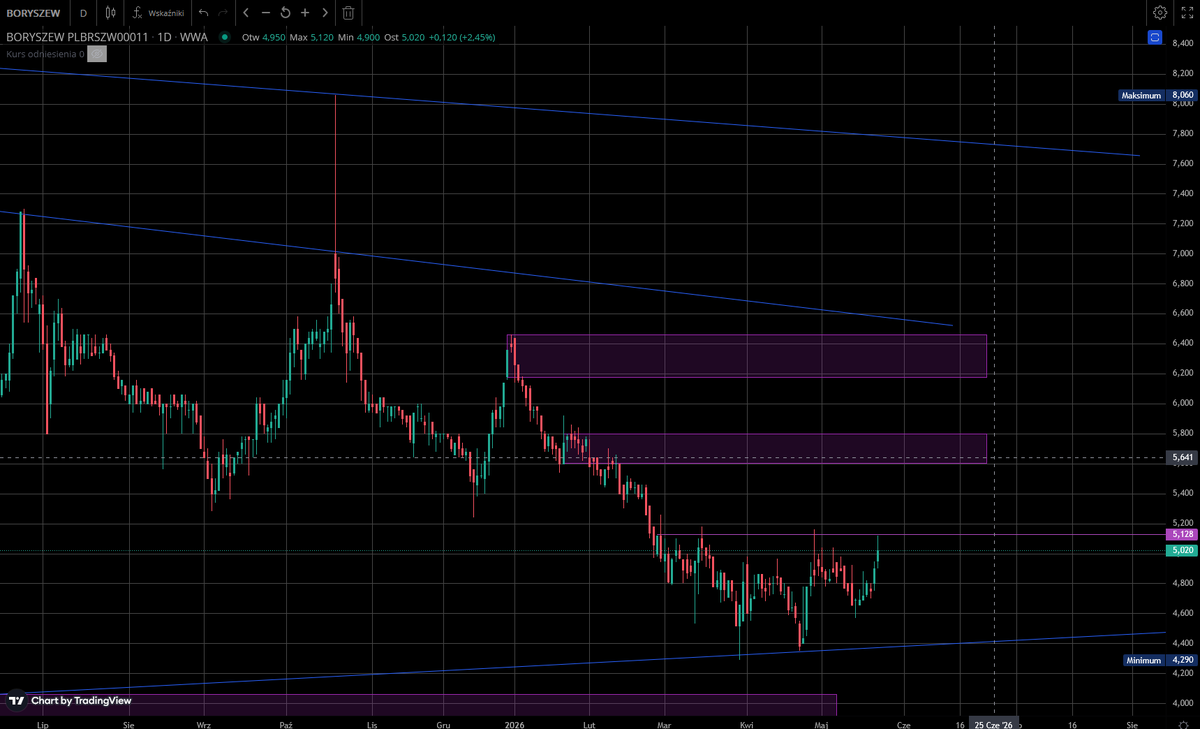Click the 5,641 crosshair price label
The image size is (1200, 729).
pos(1182,457)
